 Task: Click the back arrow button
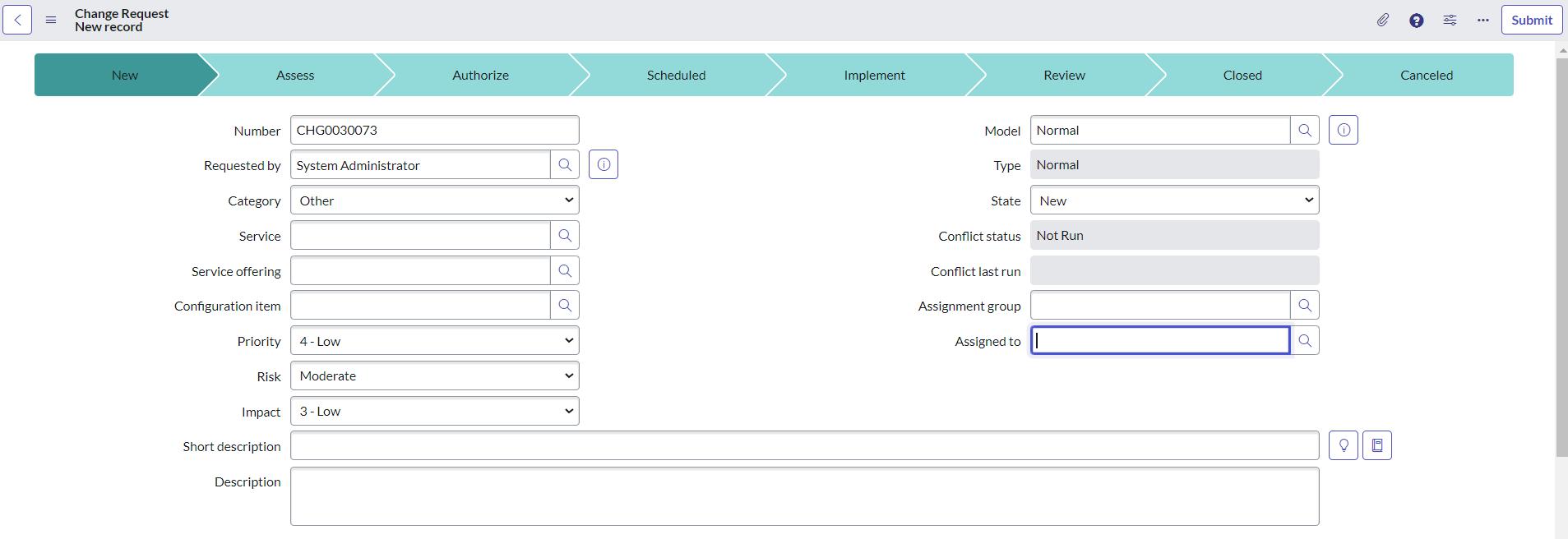[17, 20]
